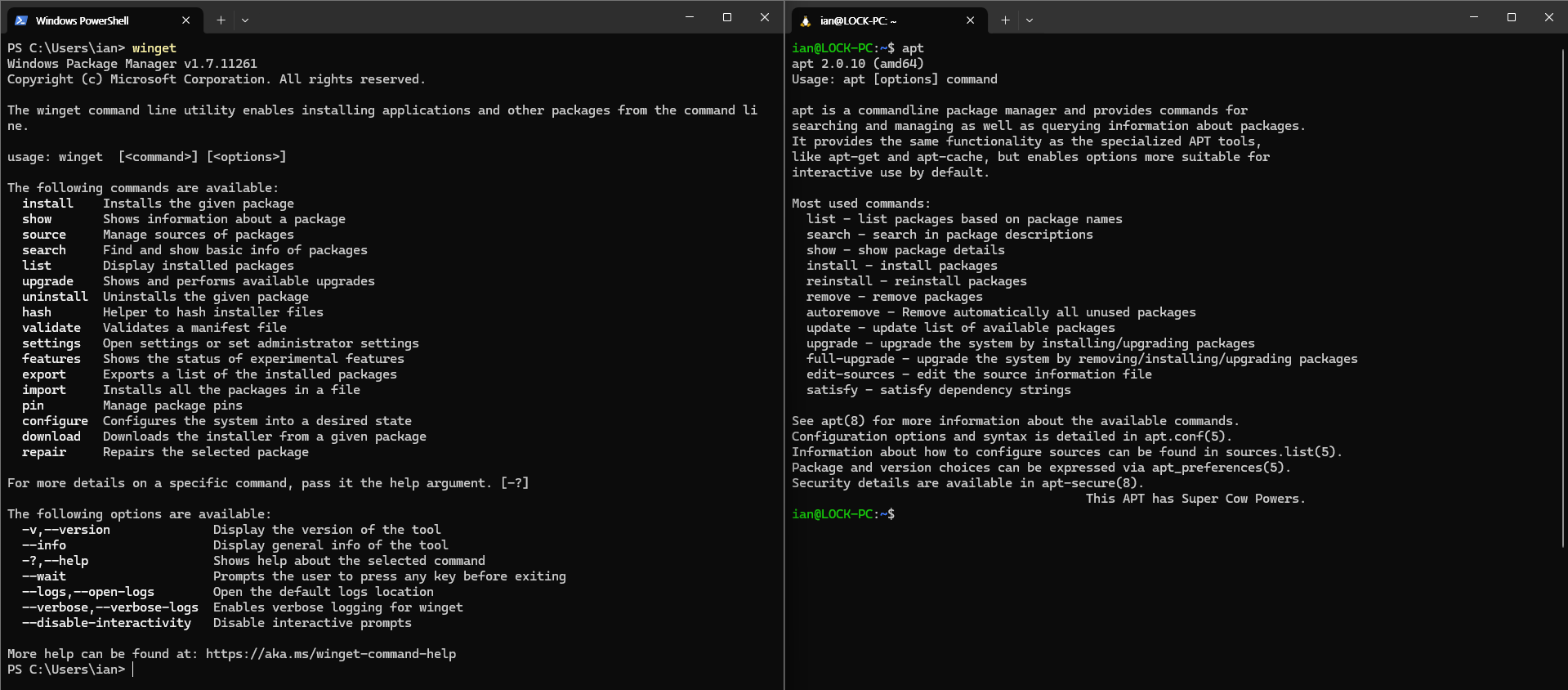Image resolution: width=1568 pixels, height=690 pixels.
Task: Click the scrollbar in the ian@LOCK-PC window
Action: point(1563,298)
